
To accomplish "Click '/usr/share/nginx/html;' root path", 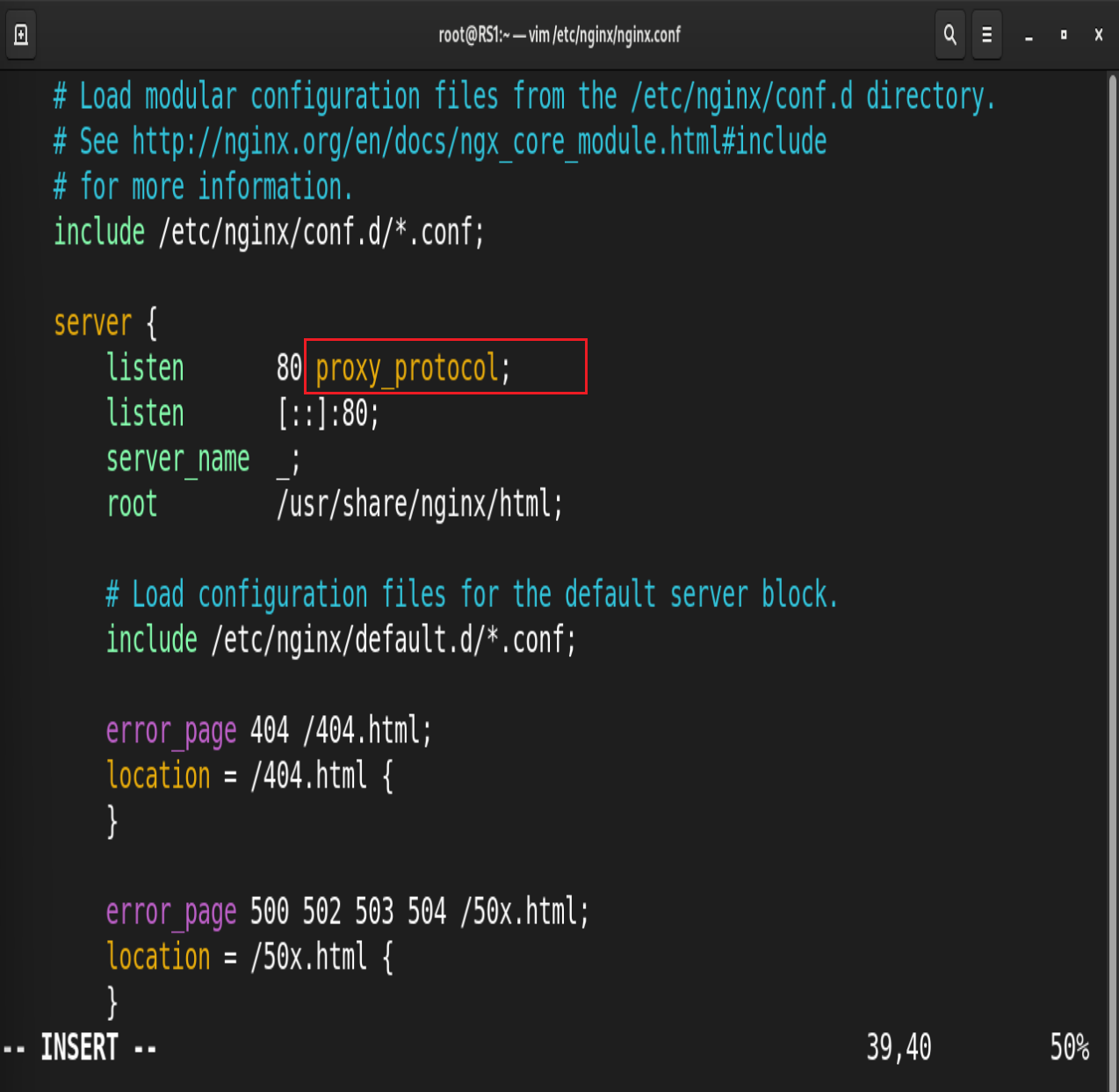I will (420, 504).
